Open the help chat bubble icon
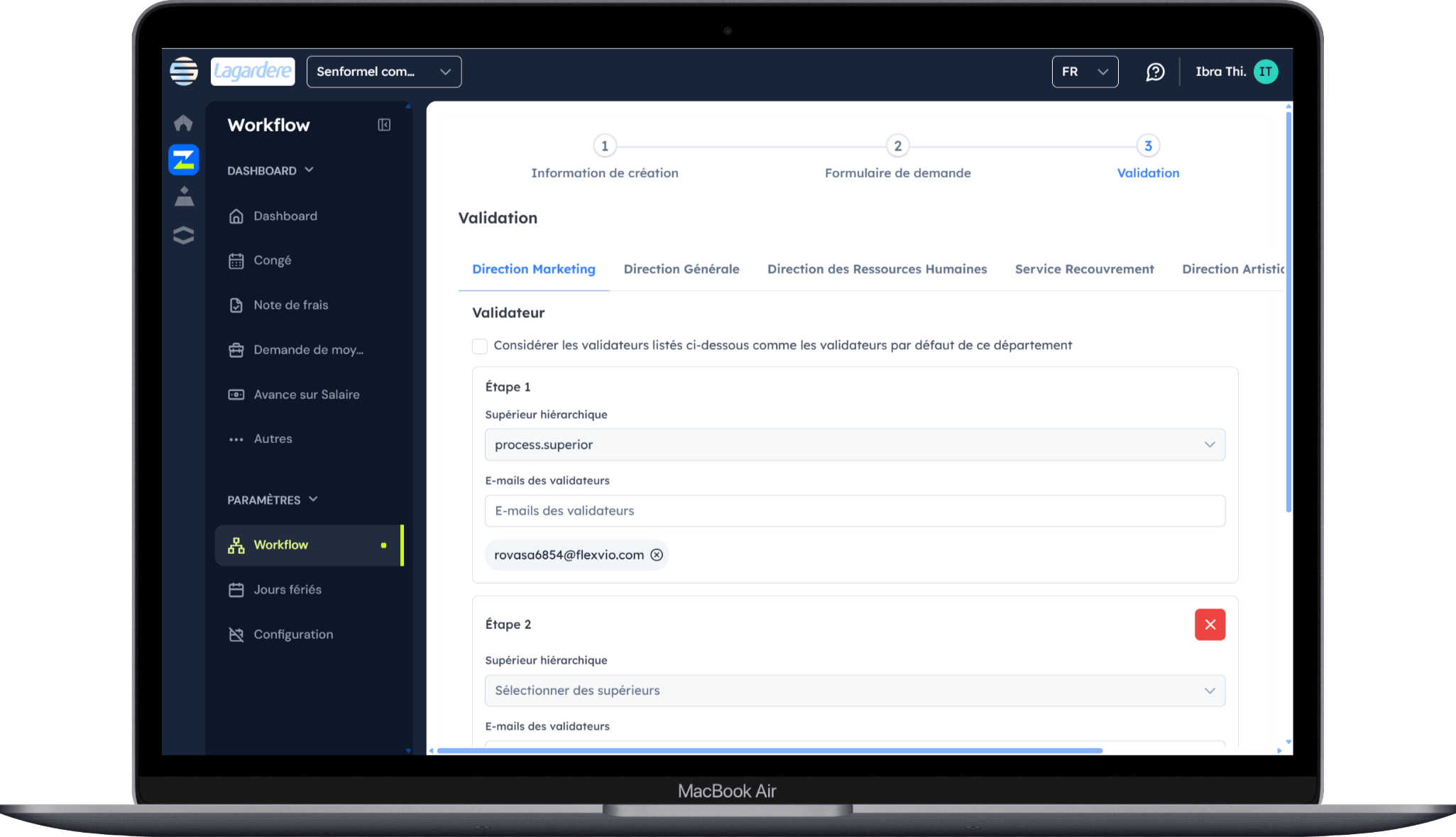Screen dimensions: 1456x837 coord(1155,72)
